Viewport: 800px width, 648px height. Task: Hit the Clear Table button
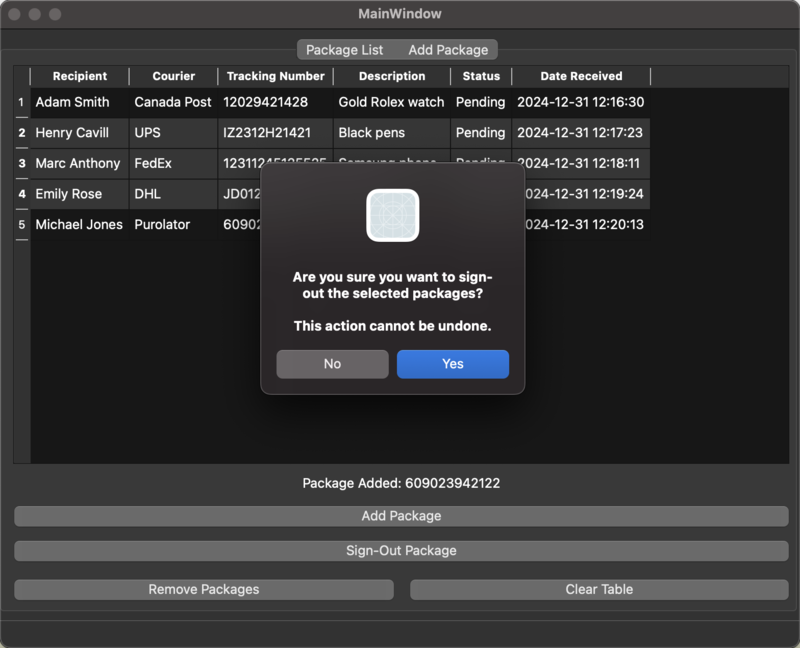(599, 590)
